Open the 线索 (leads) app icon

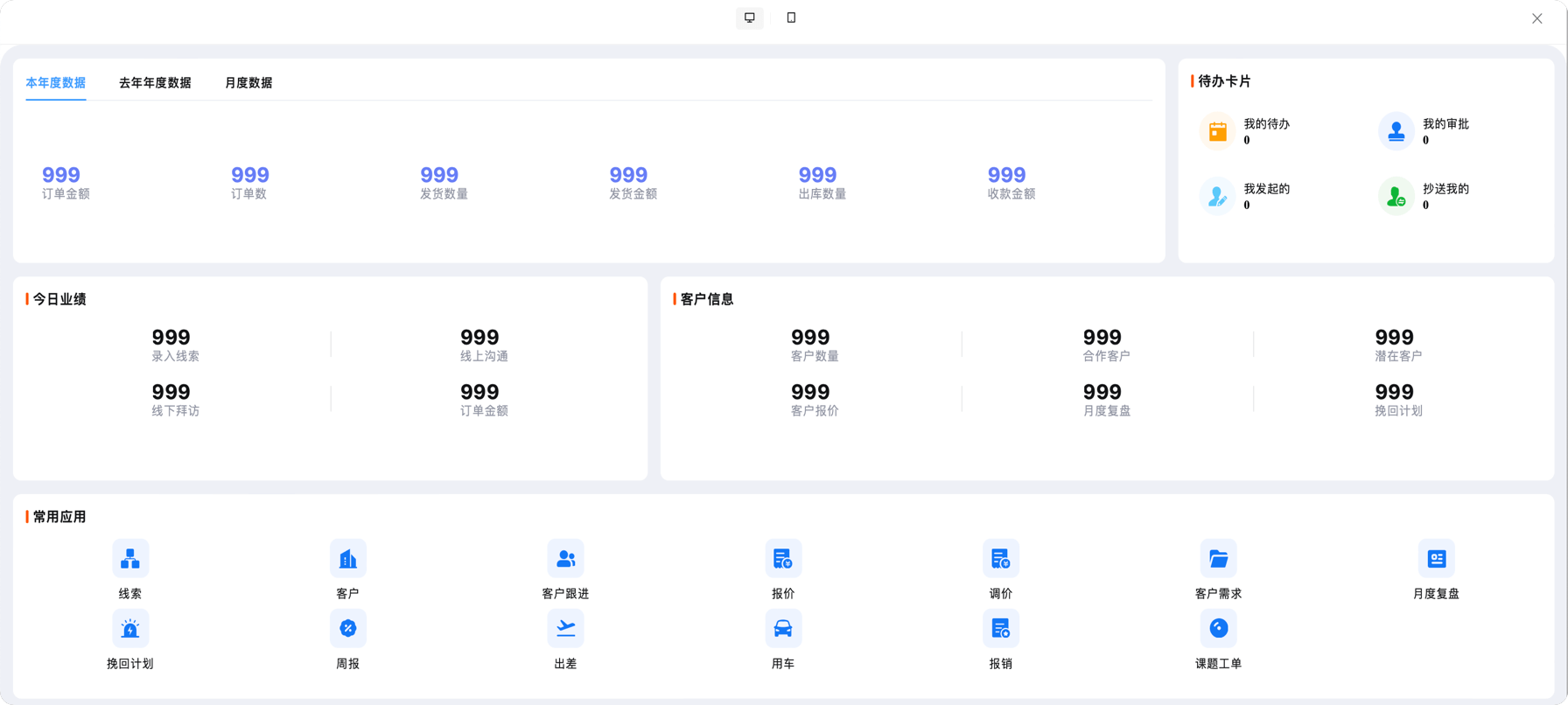(130, 559)
